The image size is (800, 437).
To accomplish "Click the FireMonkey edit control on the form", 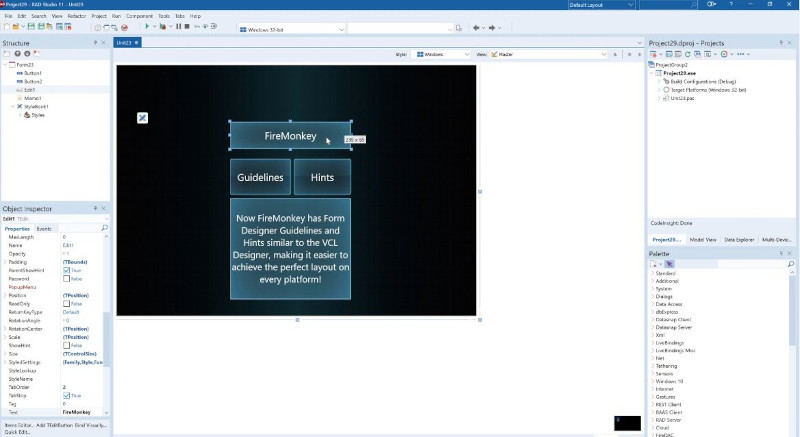I will point(290,136).
